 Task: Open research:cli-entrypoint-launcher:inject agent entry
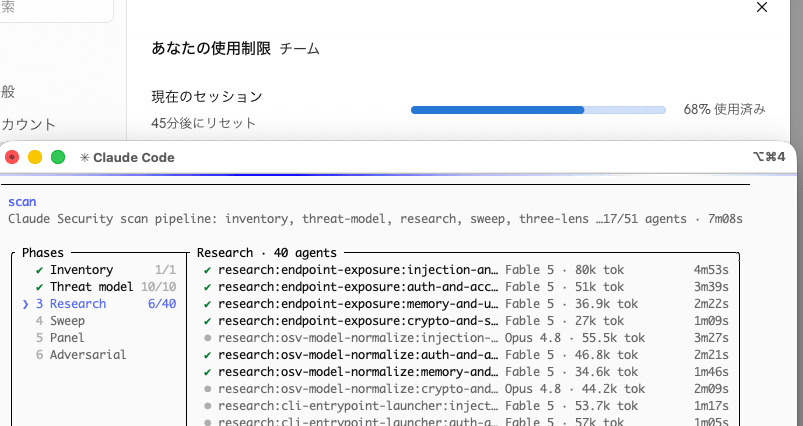point(466,406)
